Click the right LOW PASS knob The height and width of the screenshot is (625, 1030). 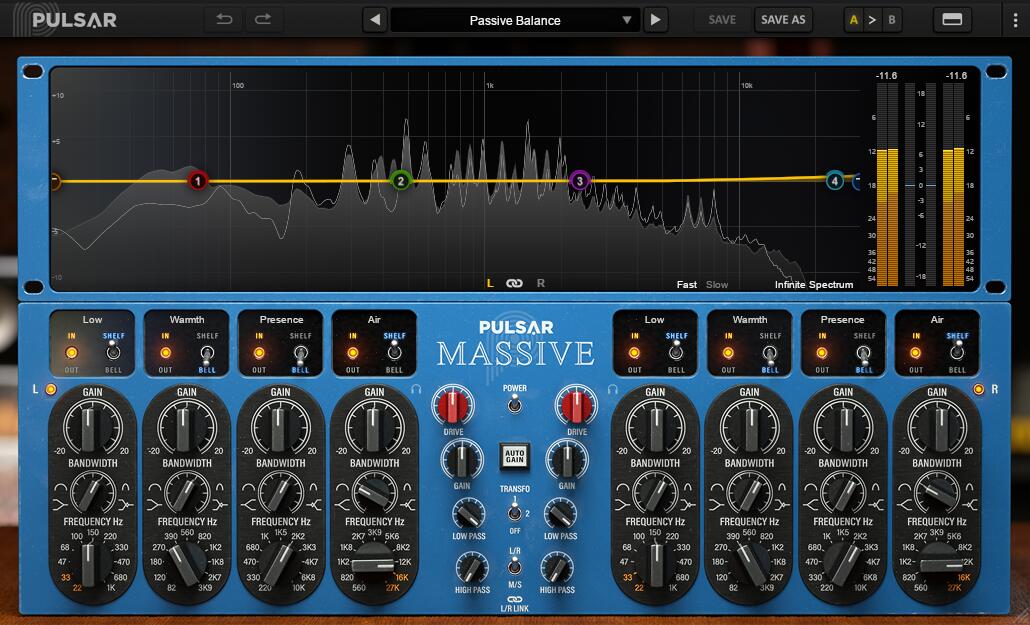(x=560, y=514)
